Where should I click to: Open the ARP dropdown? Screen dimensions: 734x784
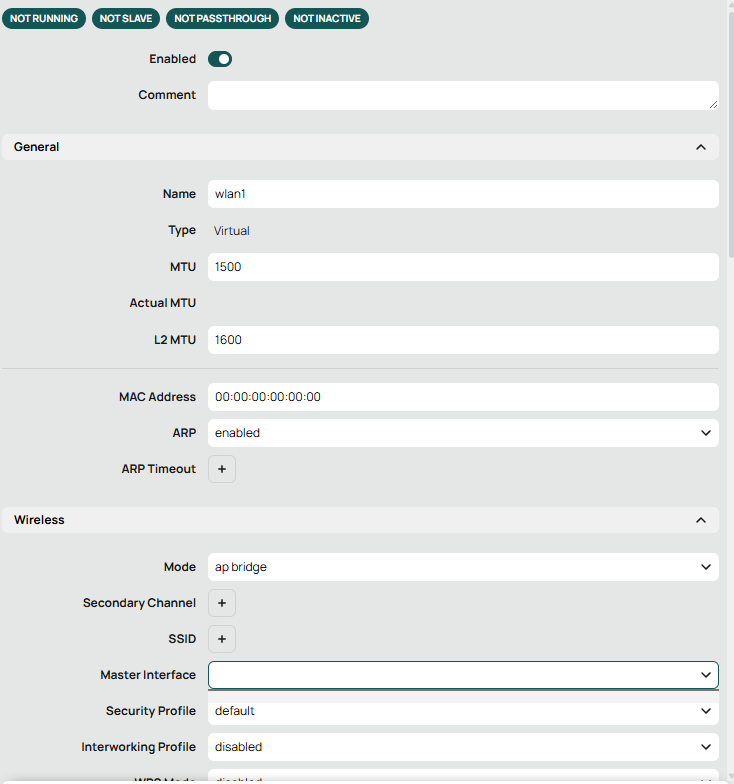pyautogui.click(x=463, y=433)
